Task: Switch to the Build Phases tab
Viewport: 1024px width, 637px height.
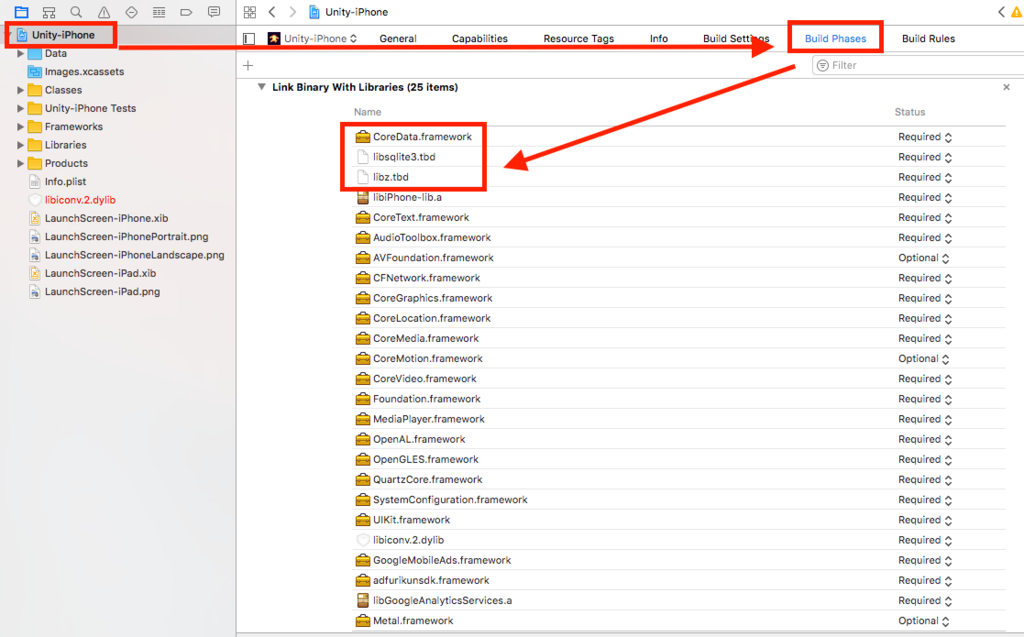Action: pyautogui.click(x=835, y=39)
